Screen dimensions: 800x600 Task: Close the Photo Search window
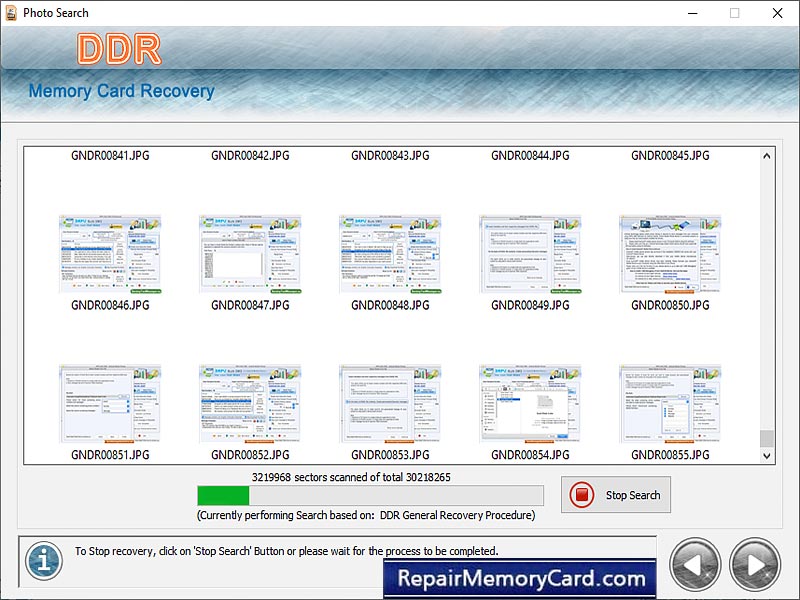778,13
